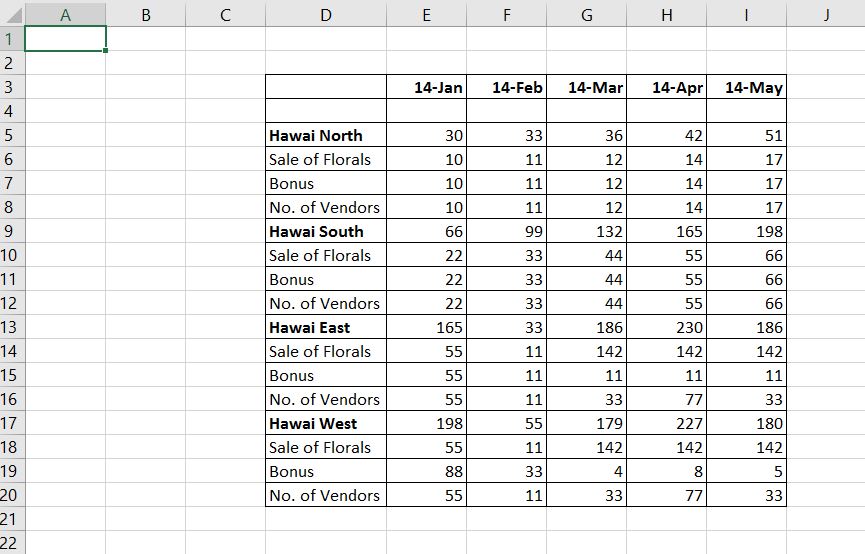
Task: Click the 14-Feb header cell
Action: pyautogui.click(x=506, y=87)
